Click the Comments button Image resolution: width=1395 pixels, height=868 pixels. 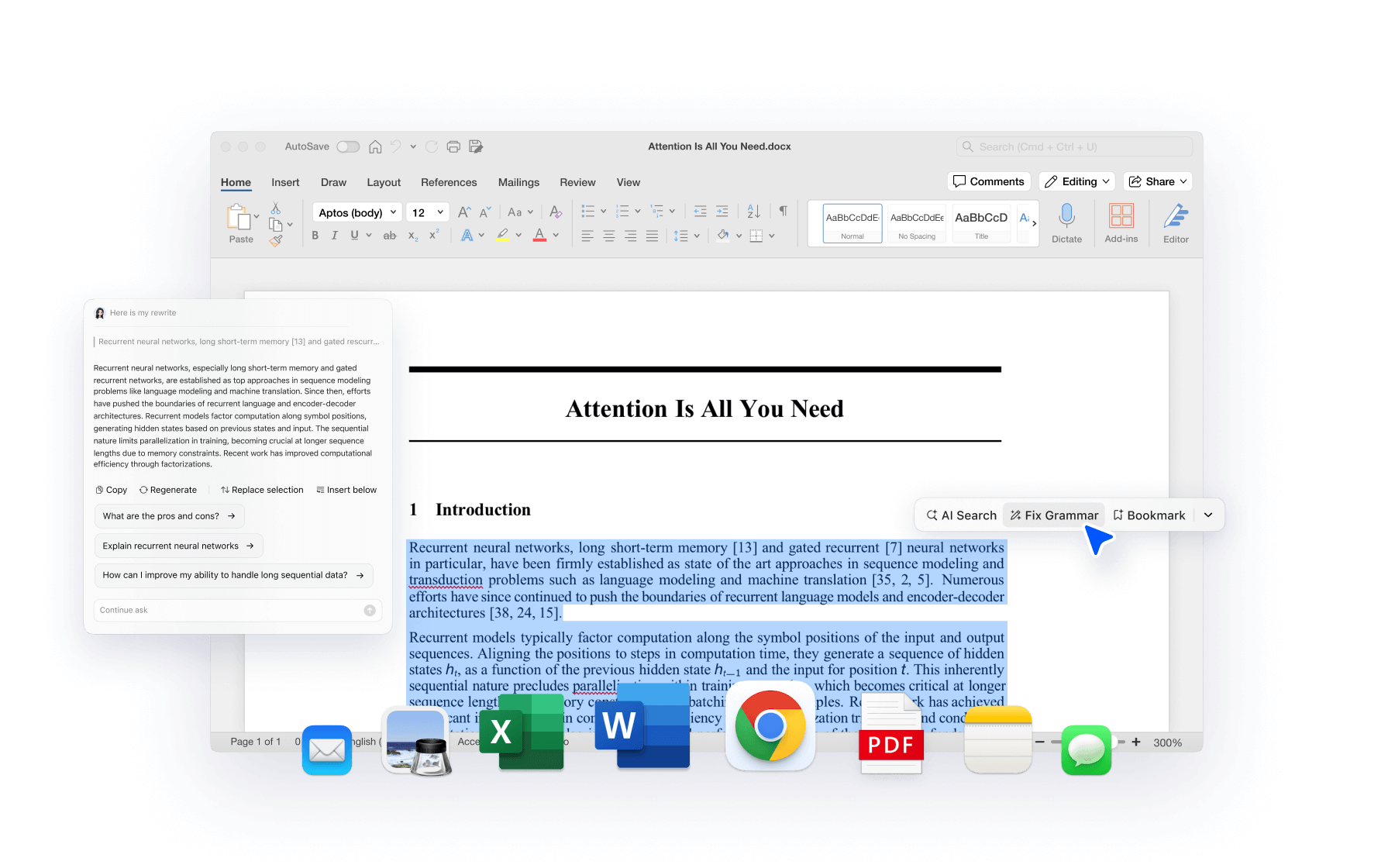click(x=989, y=181)
